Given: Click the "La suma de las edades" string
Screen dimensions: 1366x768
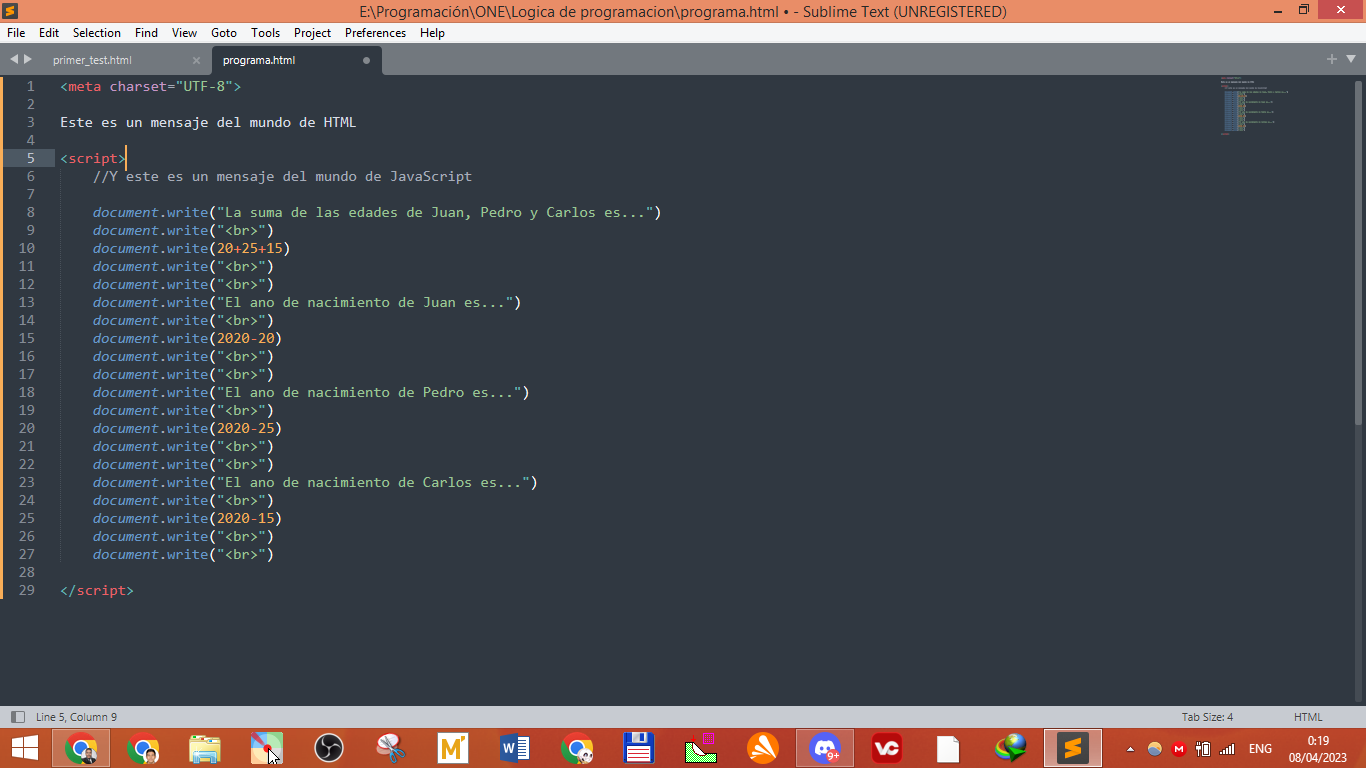Looking at the screenshot, I should pos(436,212).
